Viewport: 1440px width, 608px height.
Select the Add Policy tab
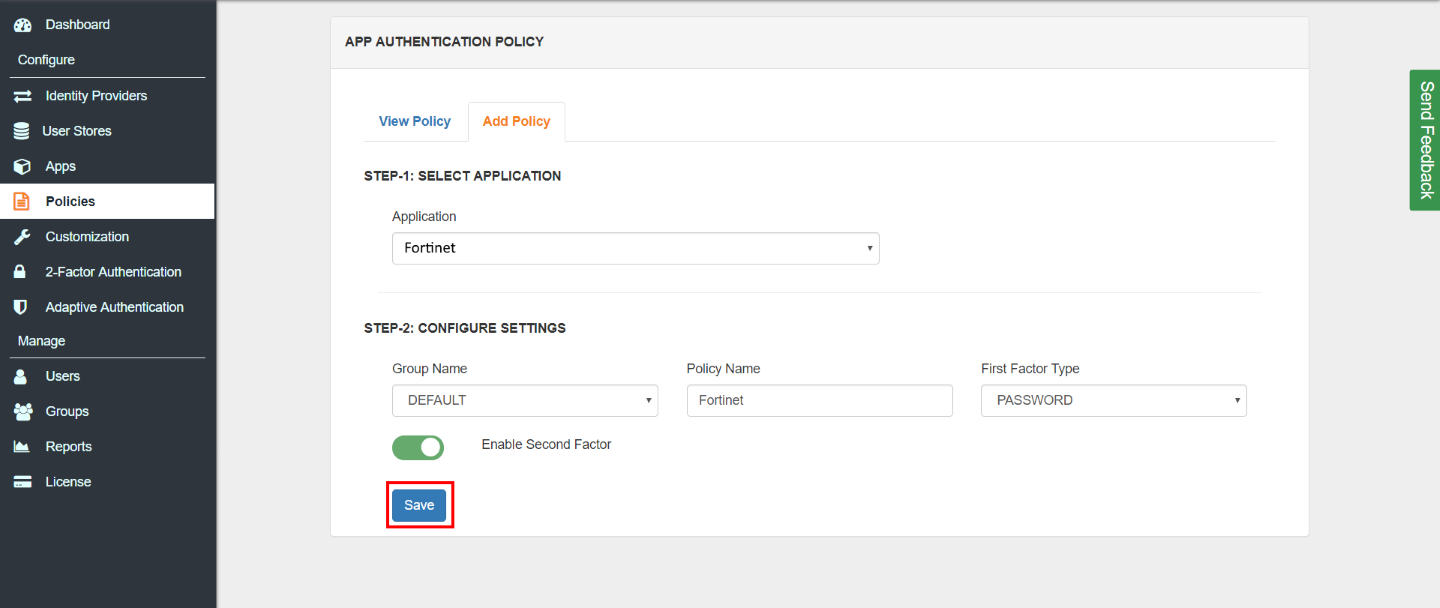516,121
